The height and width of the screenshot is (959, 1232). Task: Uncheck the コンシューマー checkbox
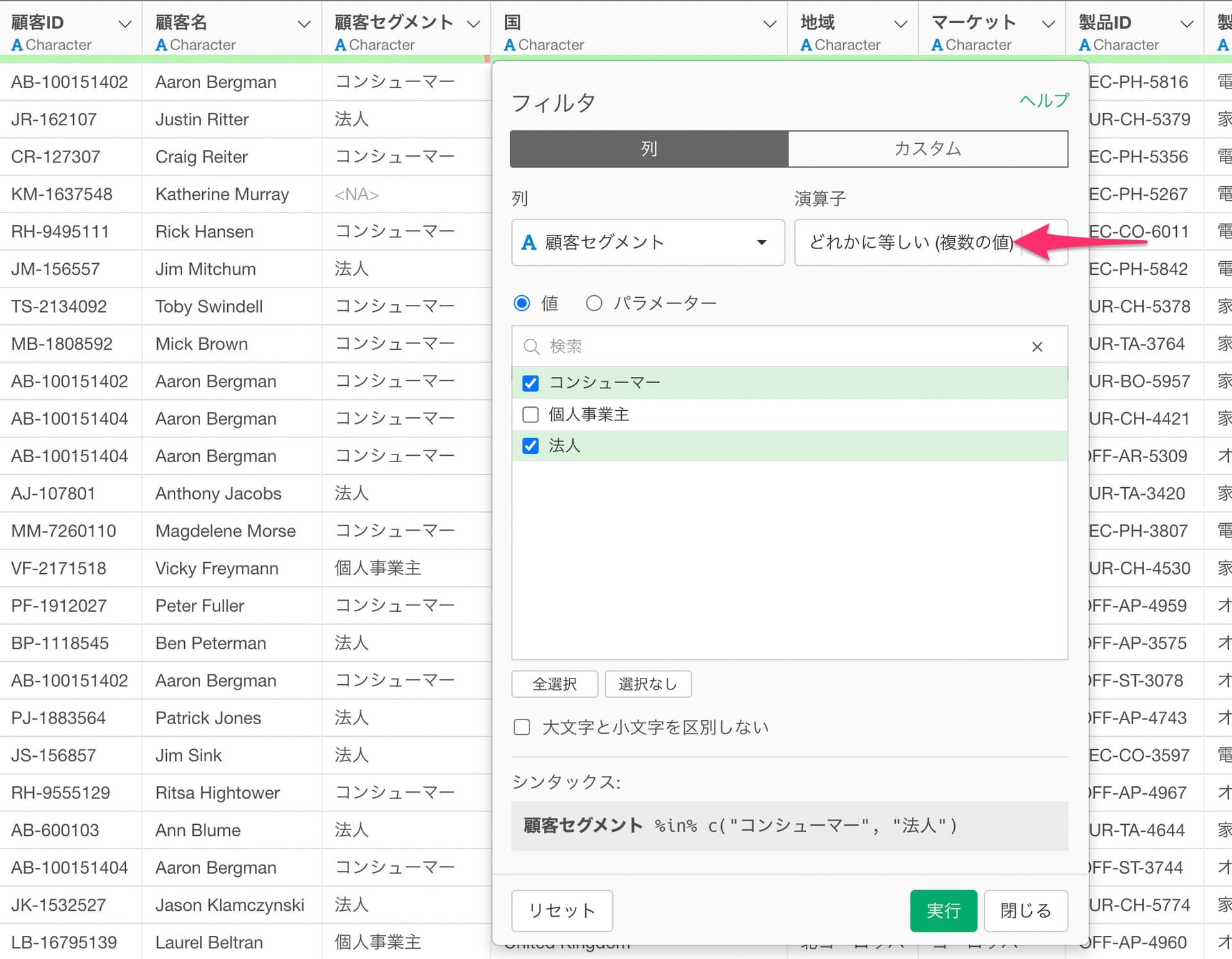click(531, 383)
